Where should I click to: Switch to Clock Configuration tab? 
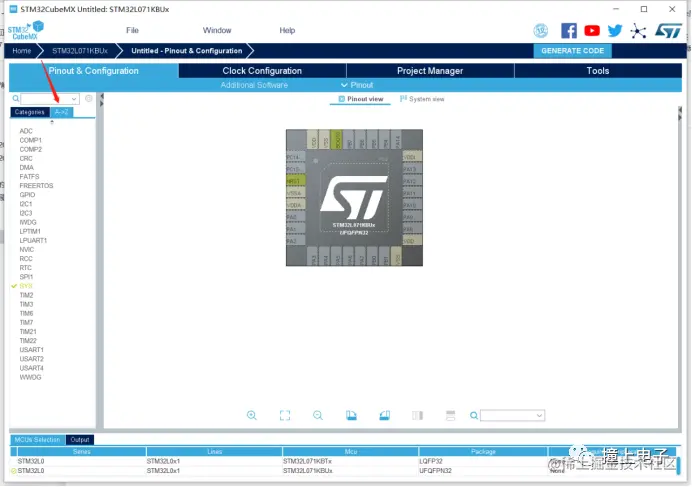(x=262, y=71)
